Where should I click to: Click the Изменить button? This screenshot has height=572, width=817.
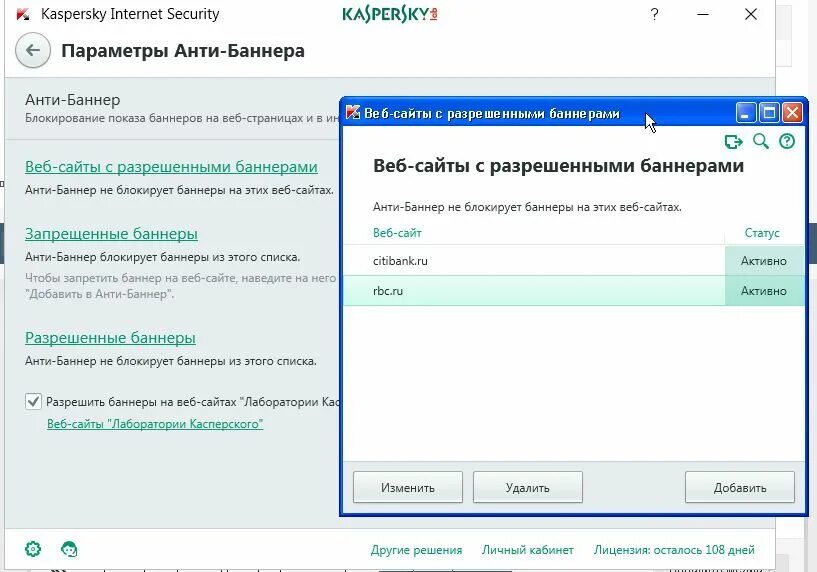point(408,488)
